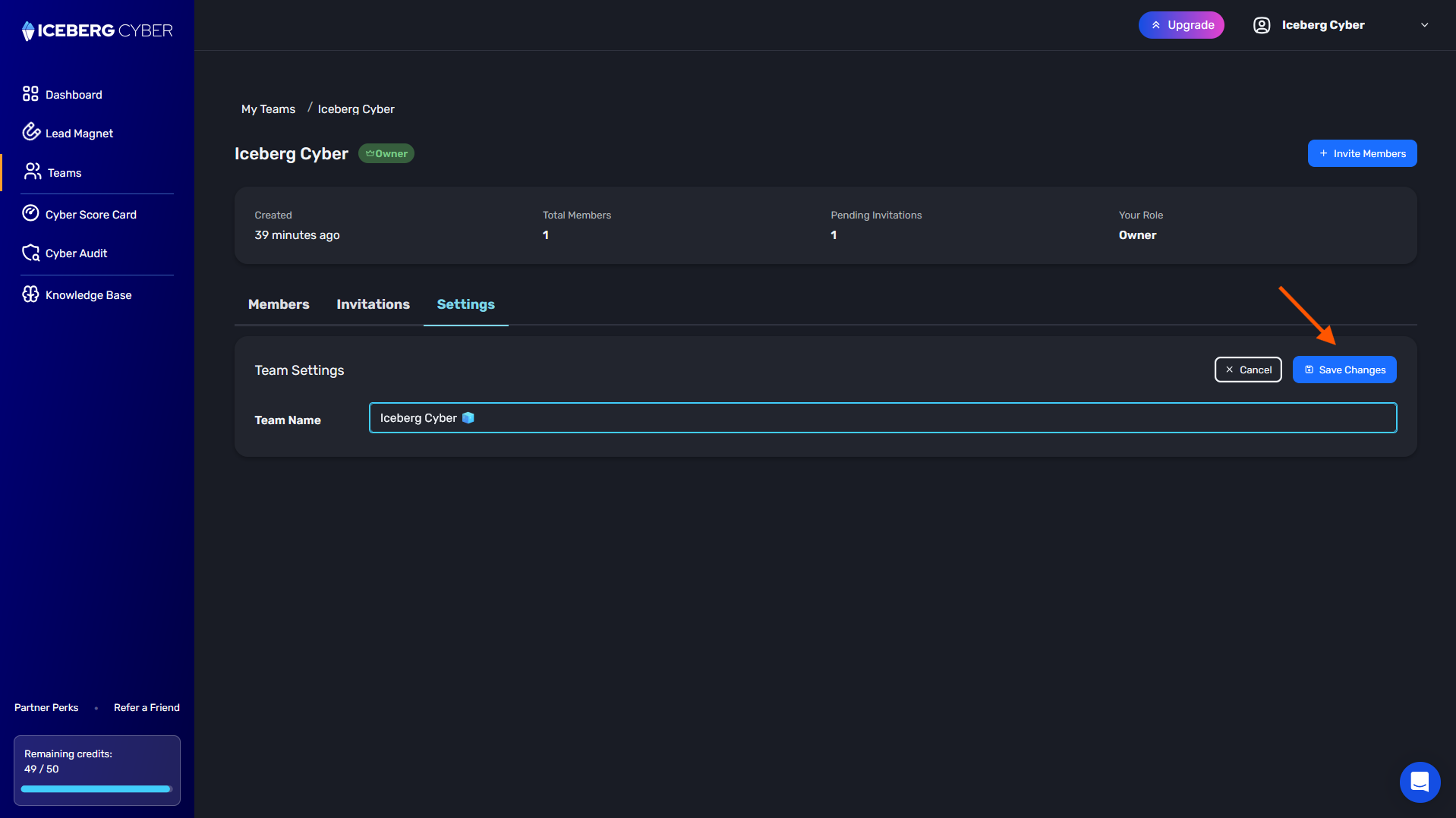Click the user profile avatar icon
Screen dimensions: 1456x818
1262,25
